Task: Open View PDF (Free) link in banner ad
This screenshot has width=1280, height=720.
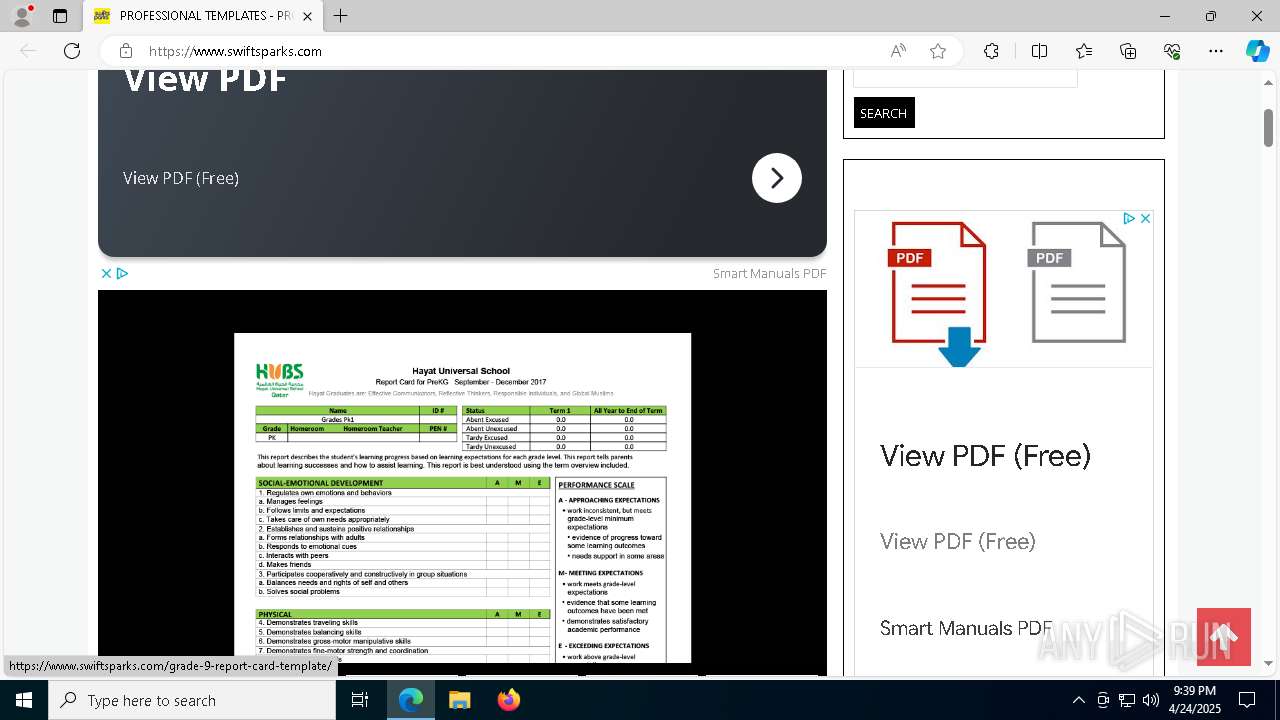Action: (x=181, y=178)
